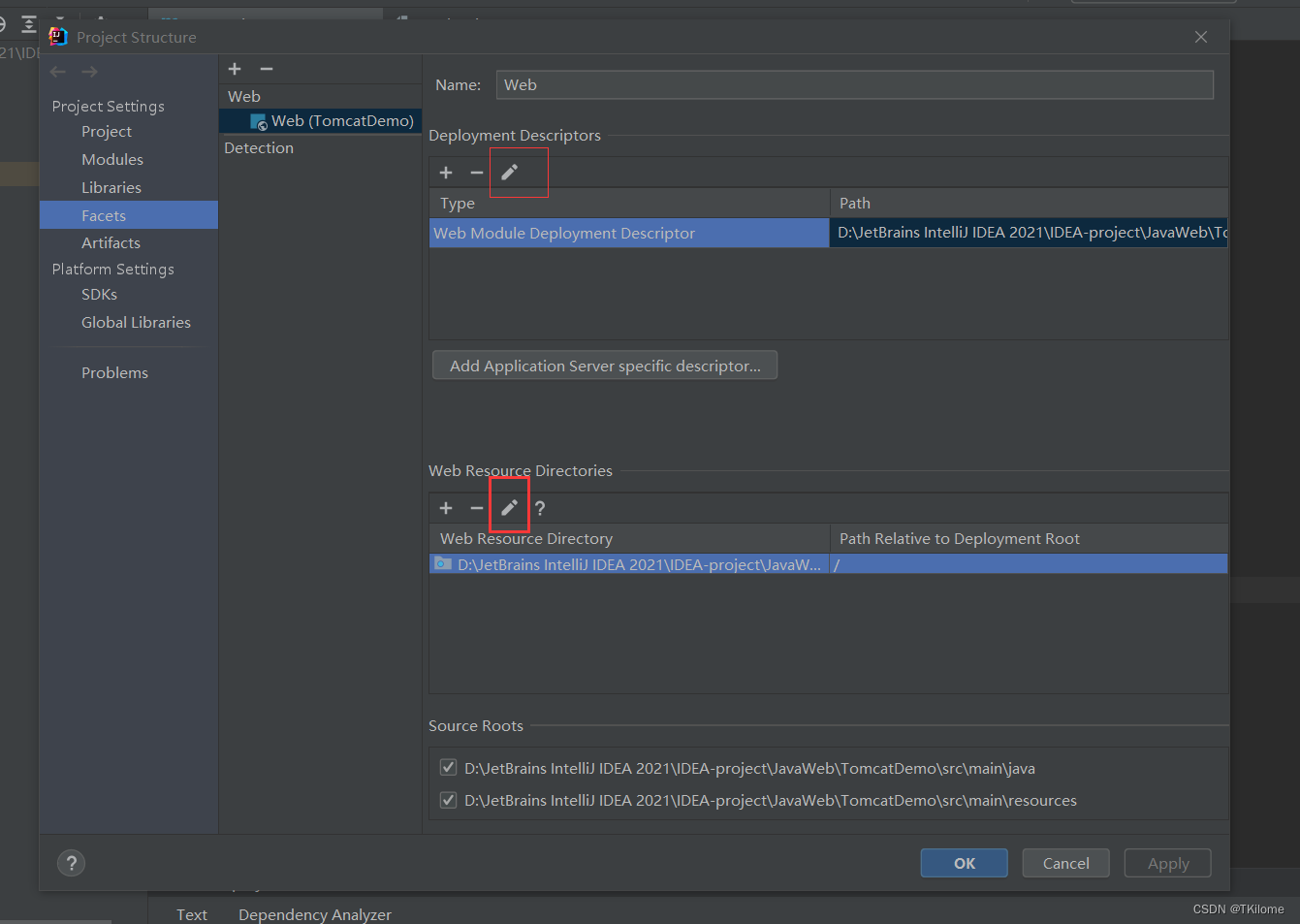Click the Cancel button
Viewport: 1300px width, 924px height.
pos(1066,863)
